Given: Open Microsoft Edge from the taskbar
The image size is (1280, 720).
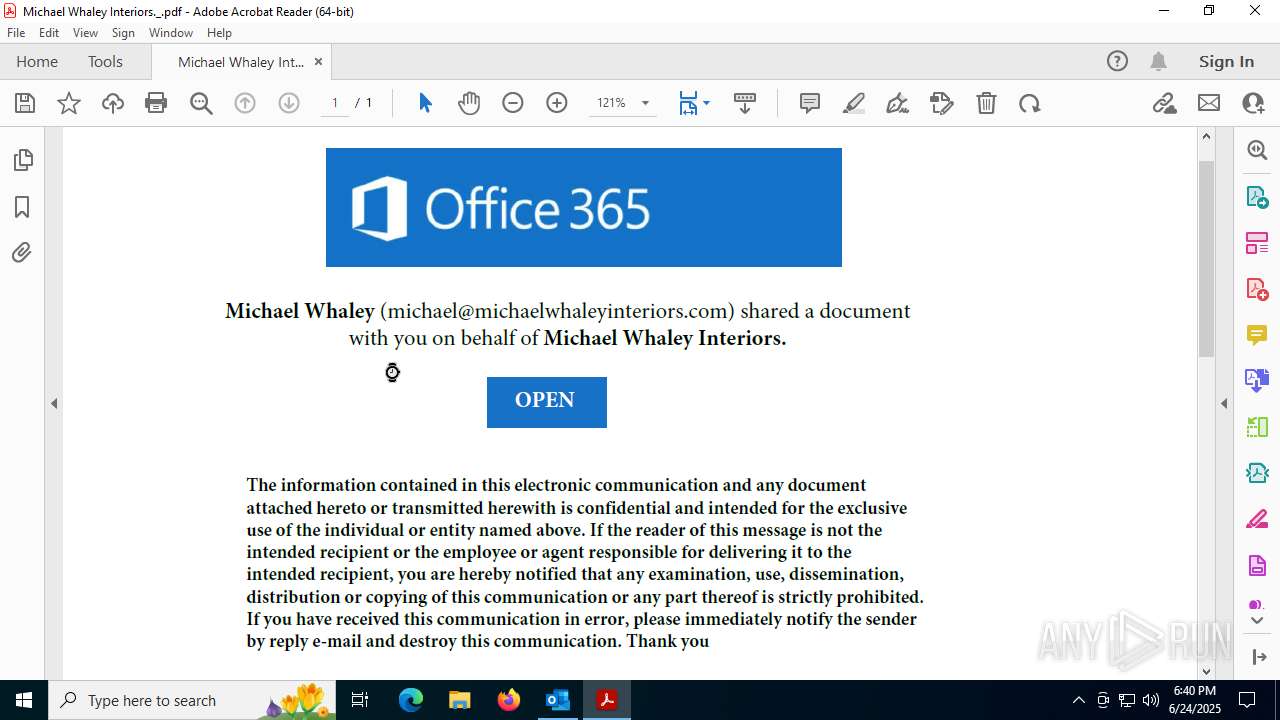Looking at the screenshot, I should coord(411,700).
